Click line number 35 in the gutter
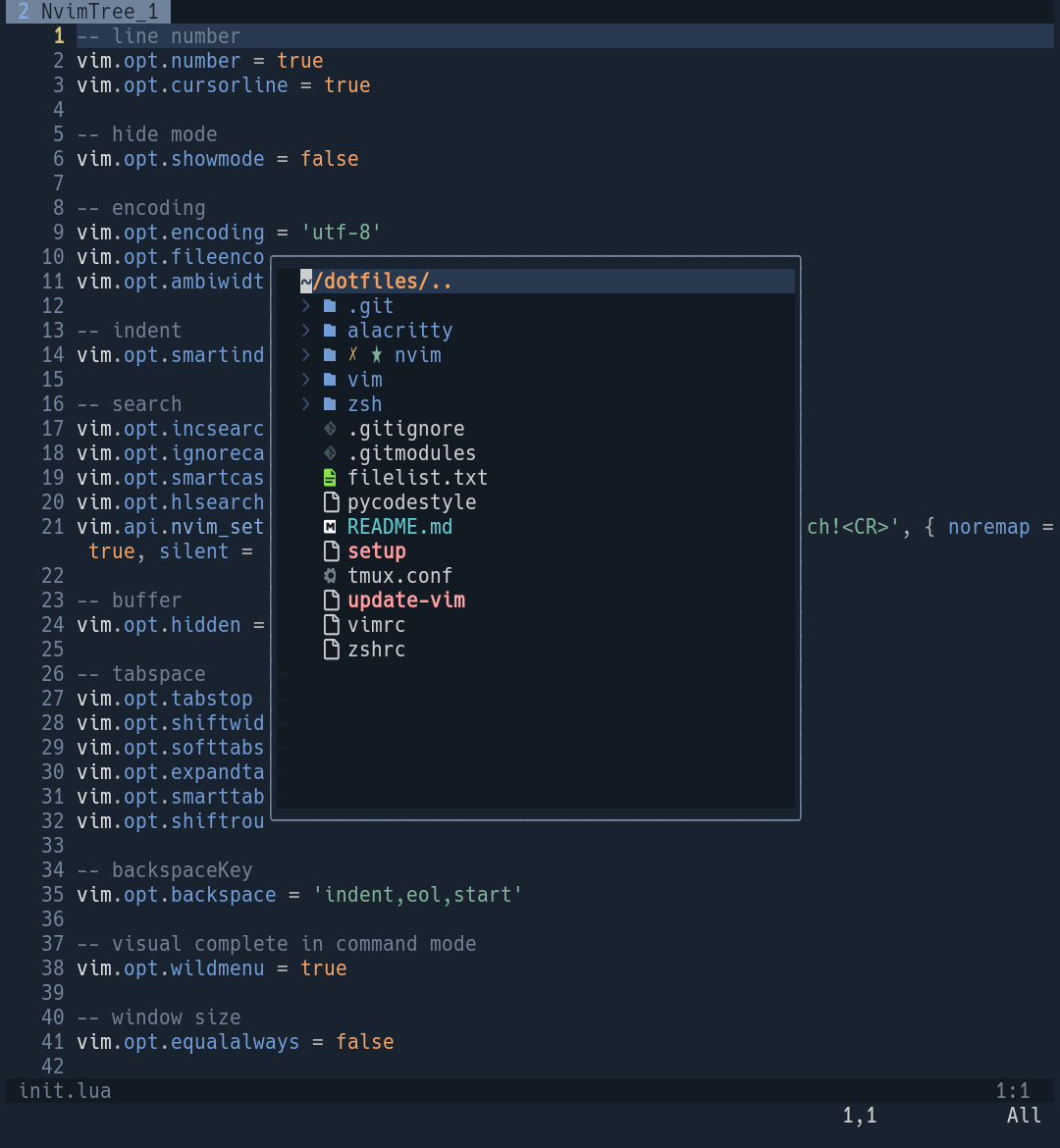 [53, 895]
